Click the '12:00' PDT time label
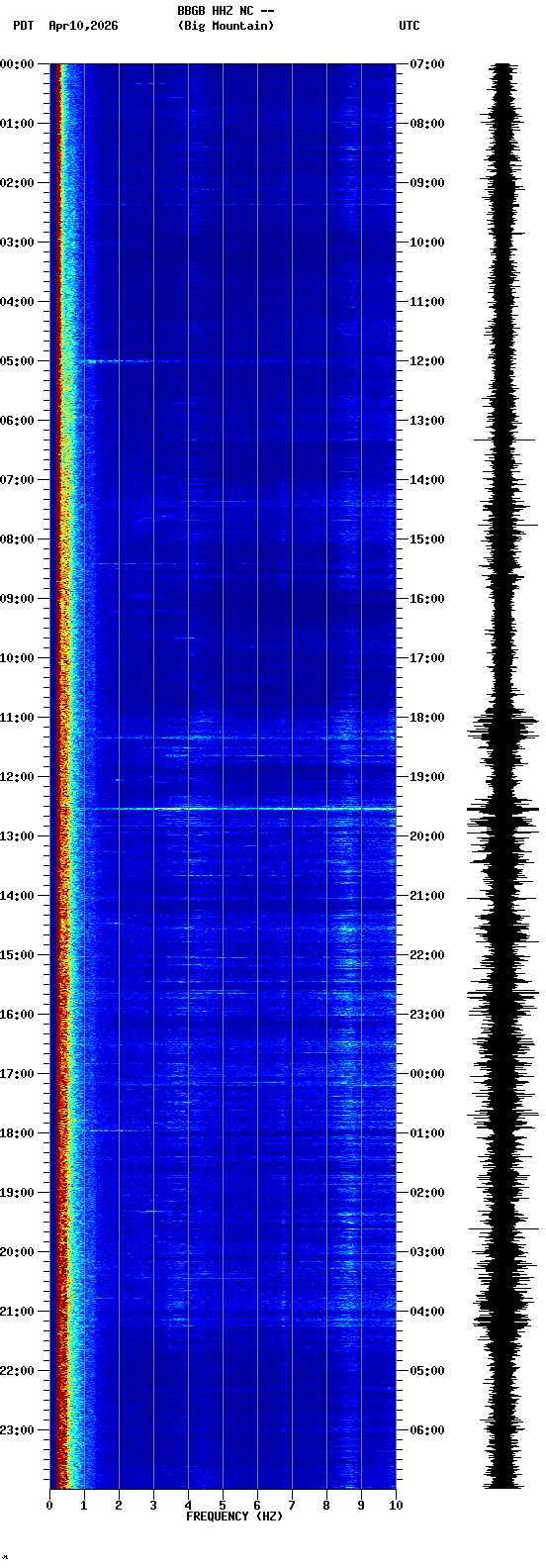Screen dimensions: 546x1568 (18, 777)
